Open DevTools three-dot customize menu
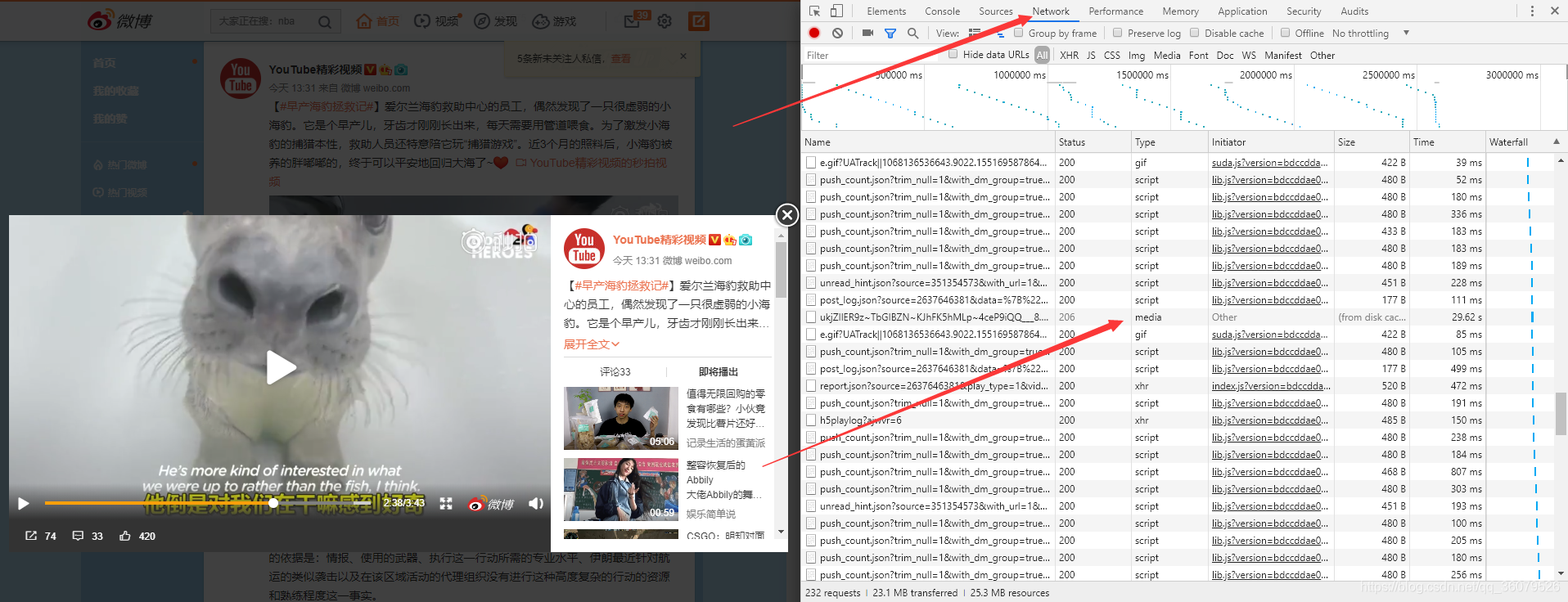Screen dimensions: 1568x602 click(x=1532, y=11)
